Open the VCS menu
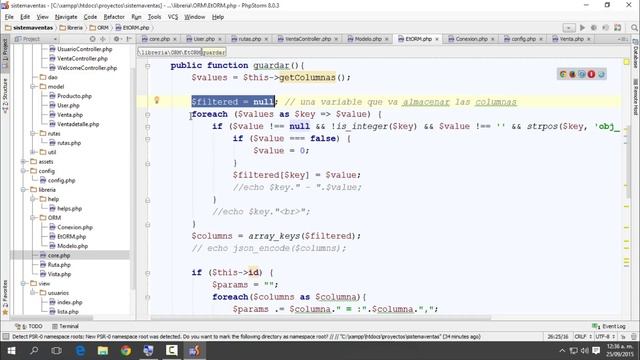 pyautogui.click(x=173, y=17)
